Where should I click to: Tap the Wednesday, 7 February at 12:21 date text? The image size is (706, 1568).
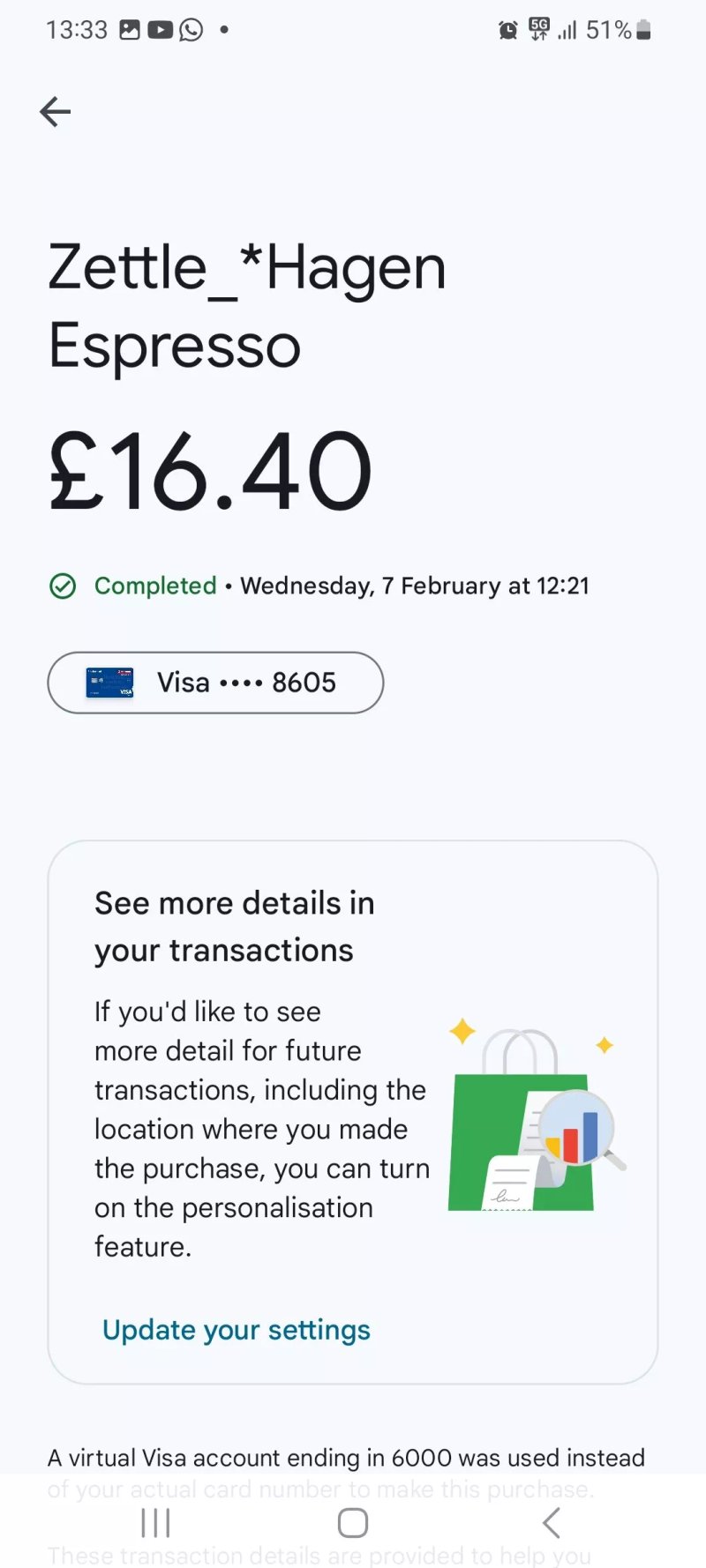point(415,586)
